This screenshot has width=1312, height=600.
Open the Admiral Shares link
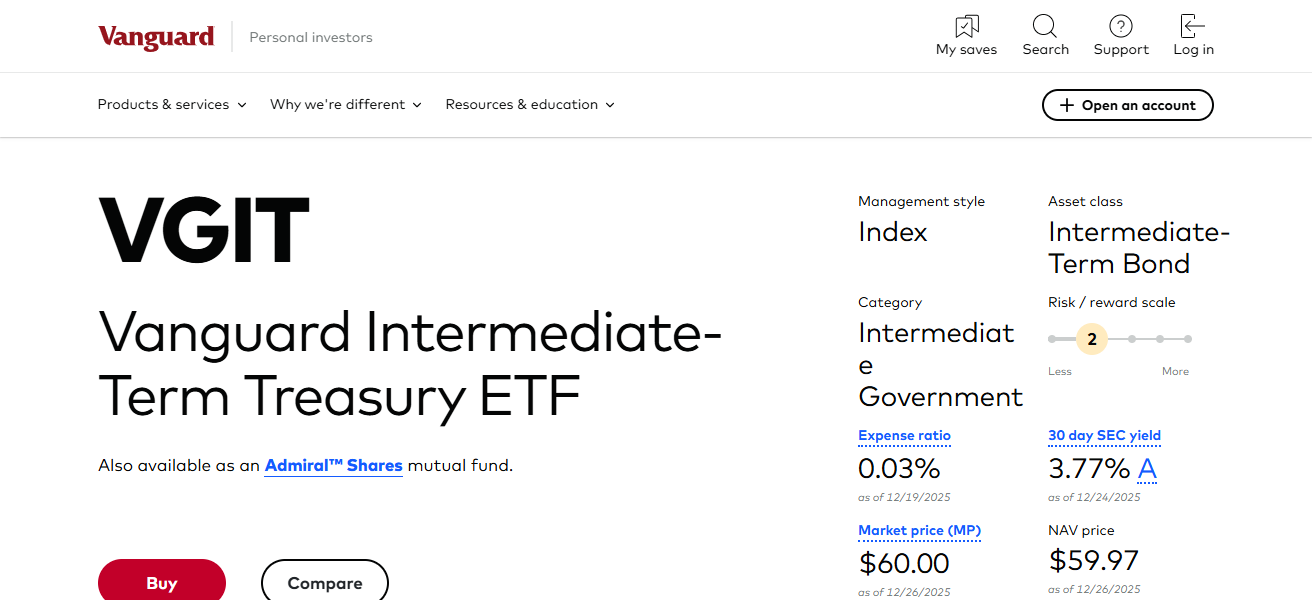[333, 465]
